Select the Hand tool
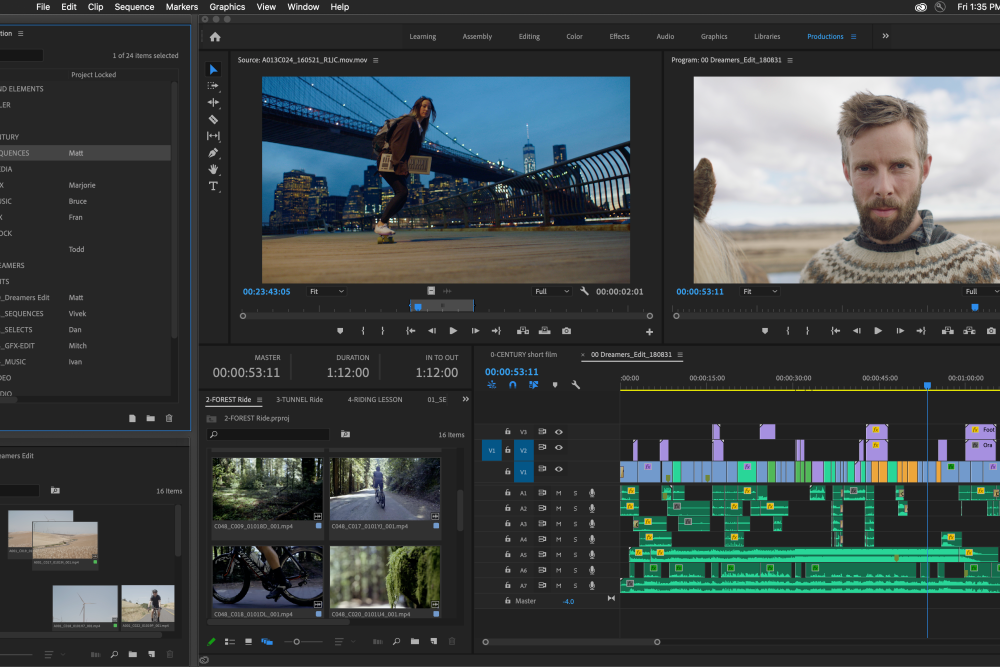The height and width of the screenshot is (667, 1000). (x=212, y=170)
